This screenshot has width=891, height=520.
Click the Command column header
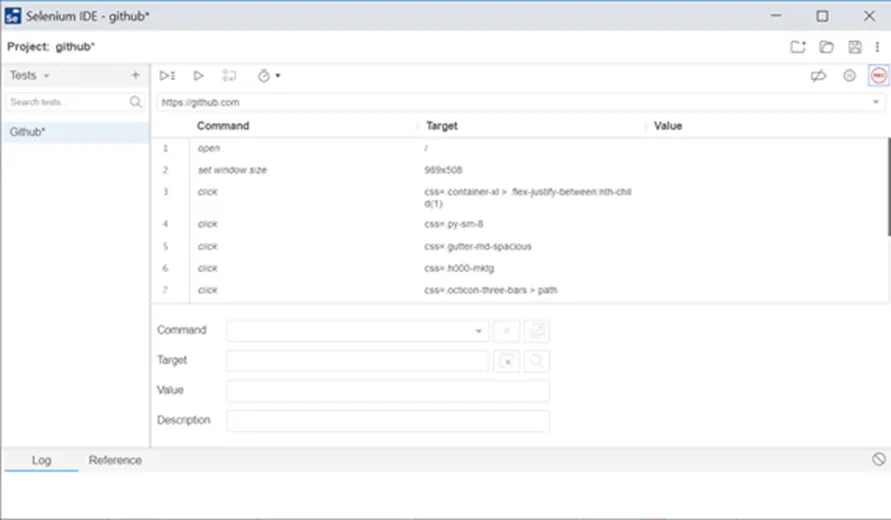[223, 126]
